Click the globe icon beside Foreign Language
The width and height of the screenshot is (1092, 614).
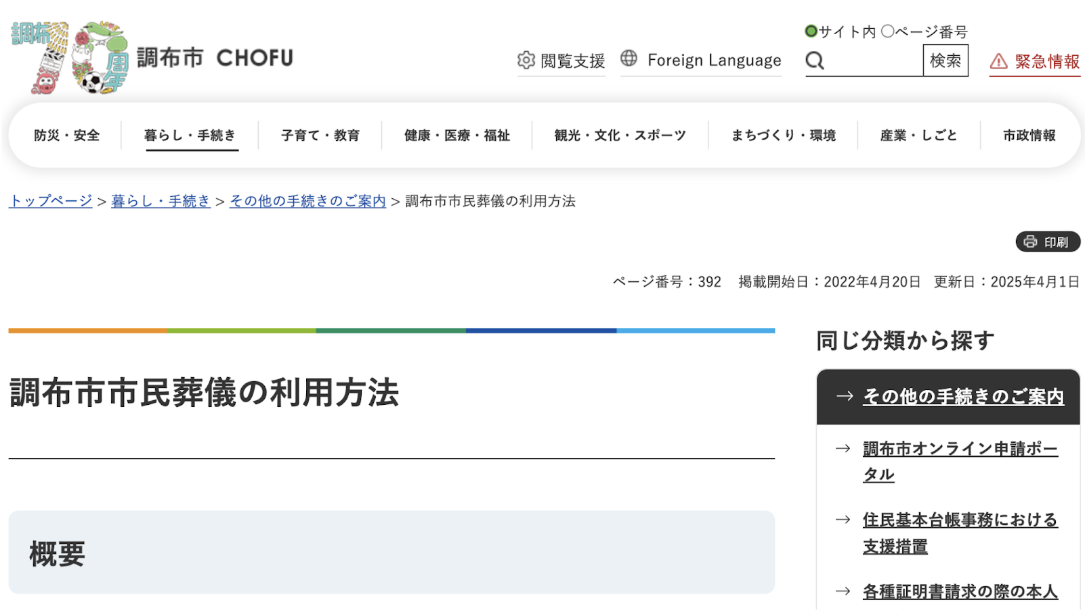[629, 59]
